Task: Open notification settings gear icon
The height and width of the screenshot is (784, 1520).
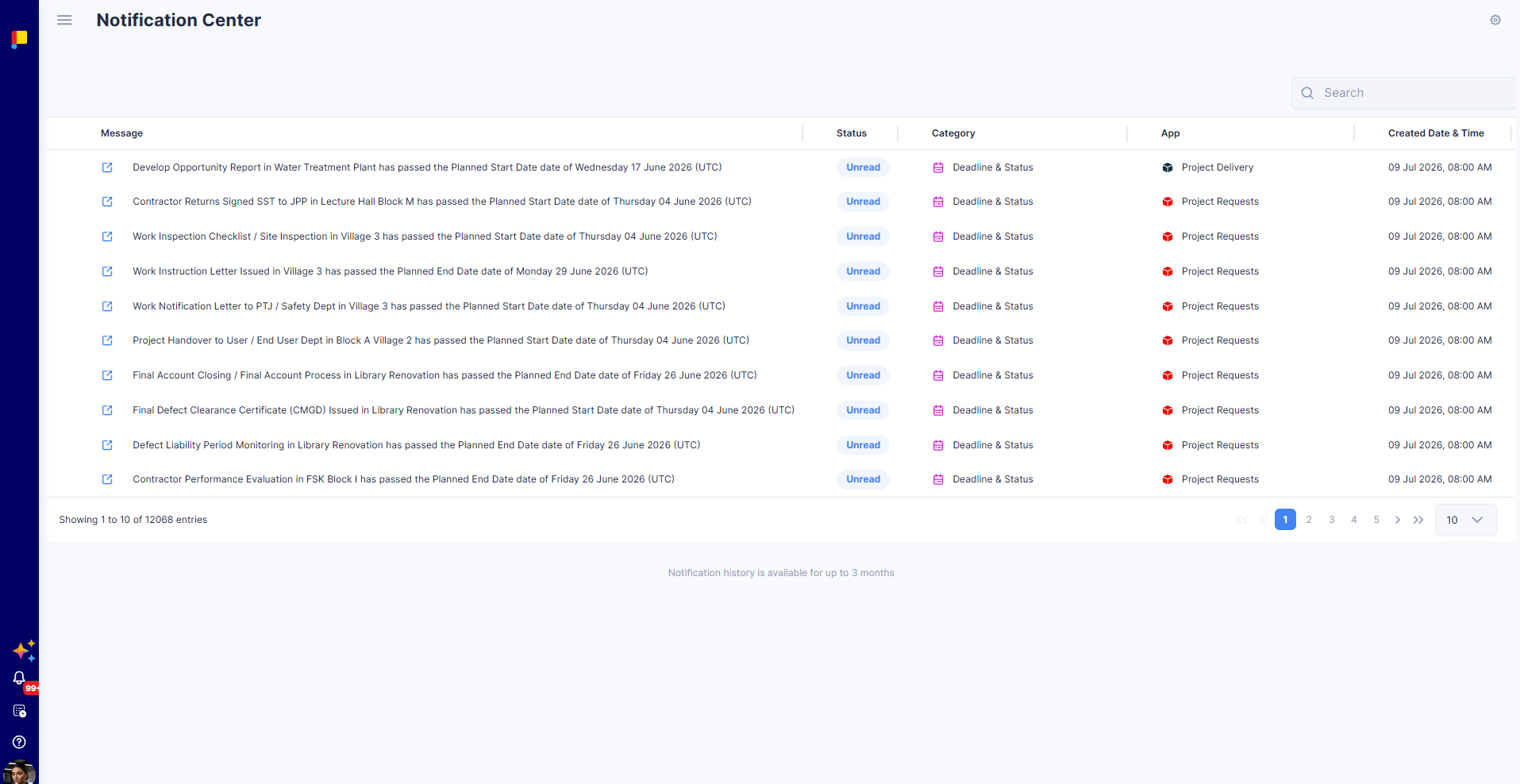Action: point(1495,20)
